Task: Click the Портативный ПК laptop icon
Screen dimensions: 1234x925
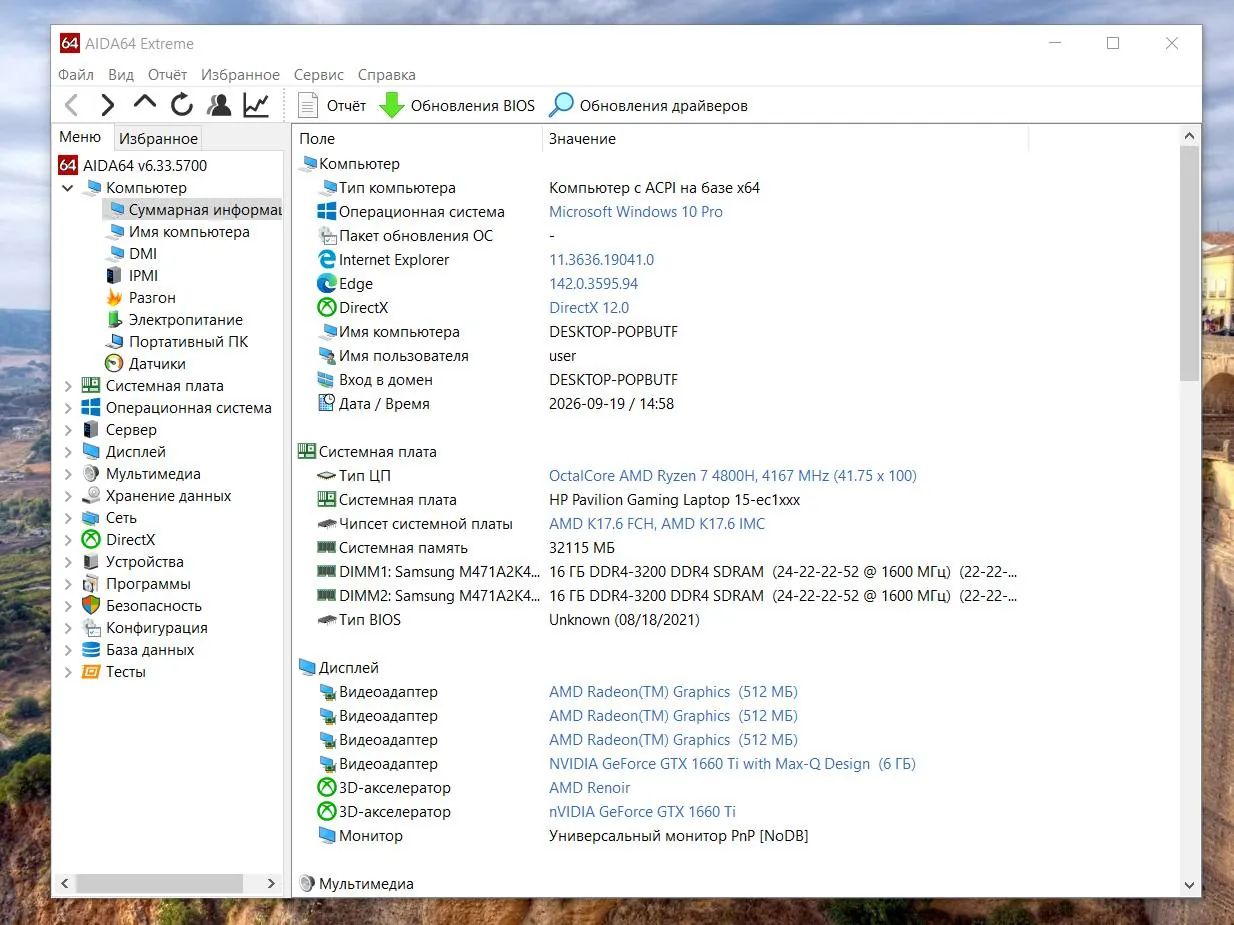Action: (114, 342)
